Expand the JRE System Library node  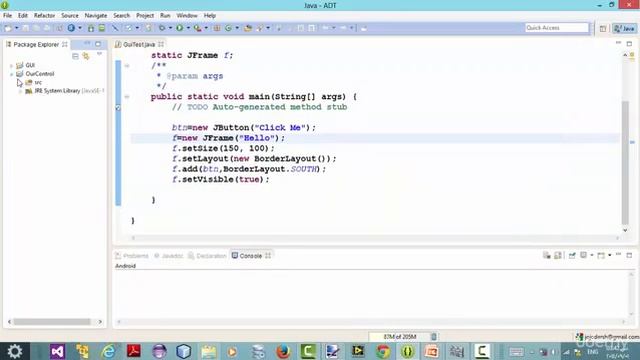20,91
